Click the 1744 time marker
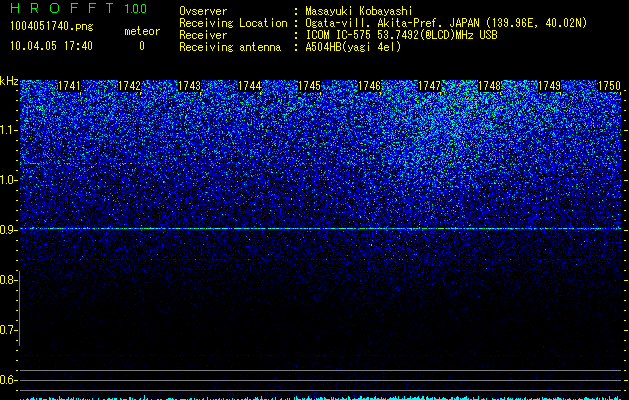The width and height of the screenshot is (629, 400). pyautogui.click(x=250, y=86)
